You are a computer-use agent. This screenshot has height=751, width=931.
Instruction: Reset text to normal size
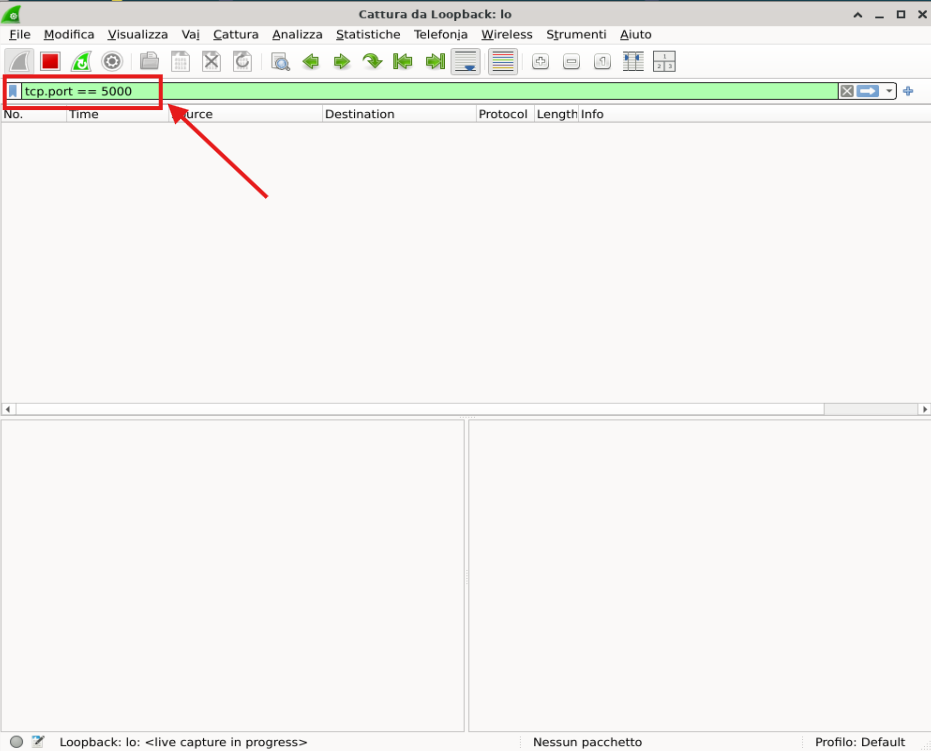tap(602, 61)
